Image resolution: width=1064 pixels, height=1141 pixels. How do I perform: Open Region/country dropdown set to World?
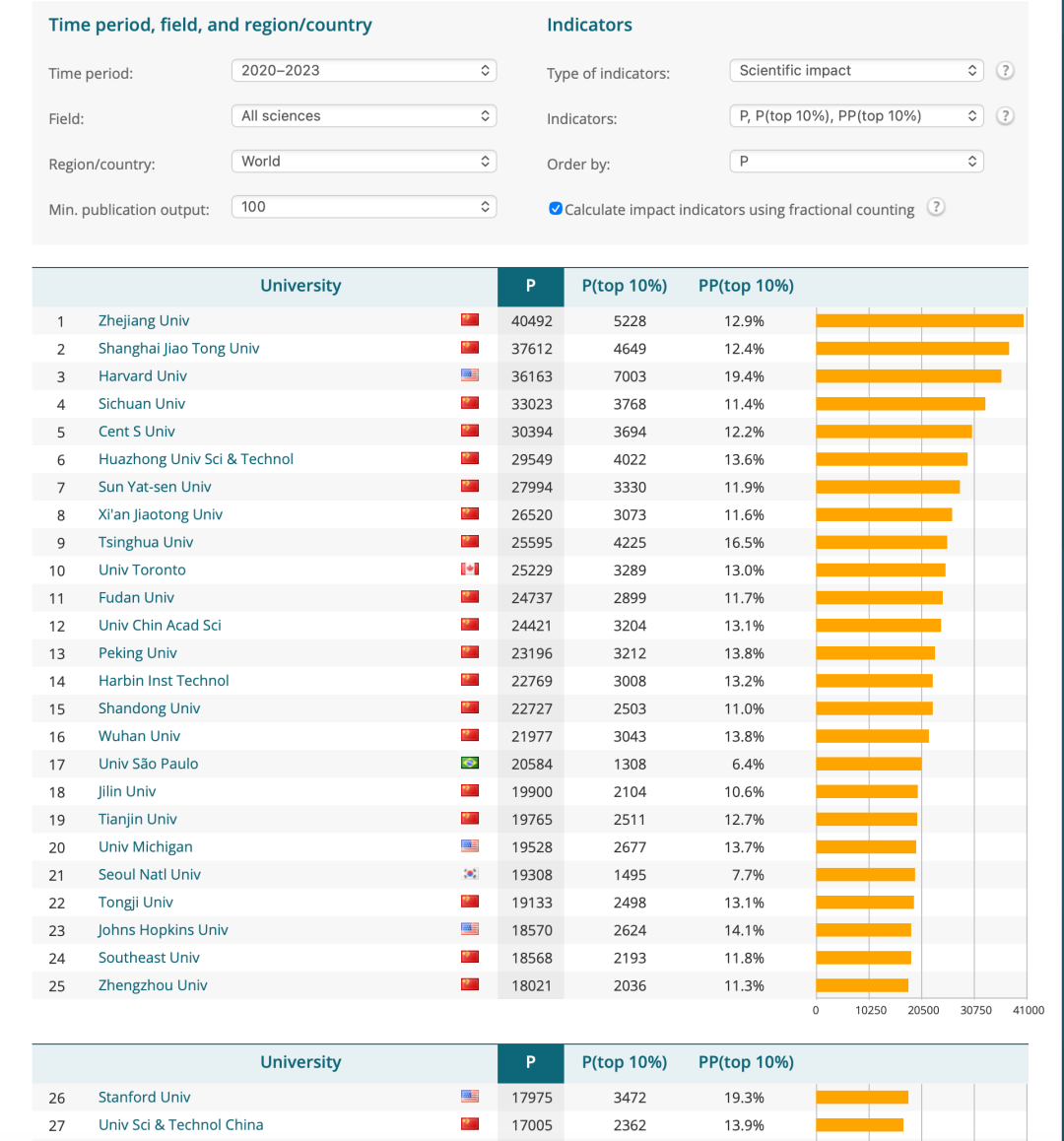pos(364,161)
